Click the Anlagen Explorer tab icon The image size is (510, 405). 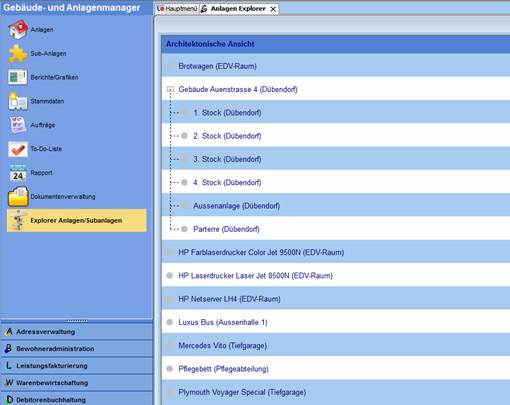coord(204,9)
